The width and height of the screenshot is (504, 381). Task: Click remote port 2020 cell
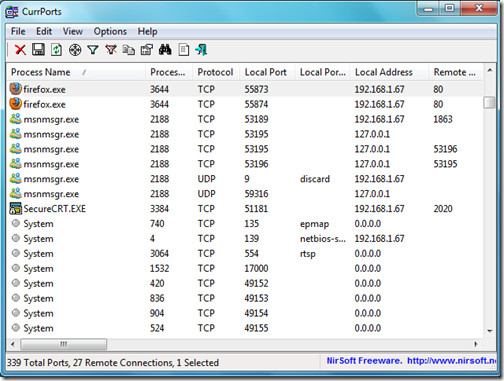coord(443,209)
